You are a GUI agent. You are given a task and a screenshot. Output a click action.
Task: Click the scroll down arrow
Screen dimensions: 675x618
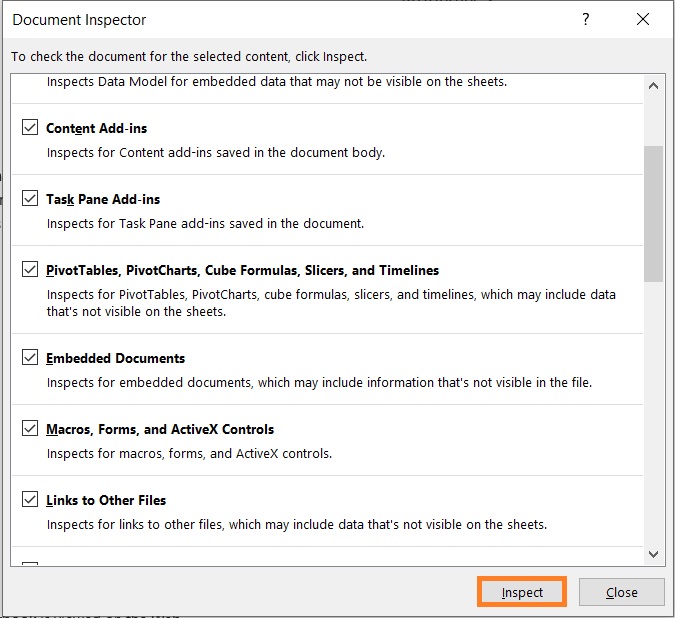tap(653, 554)
